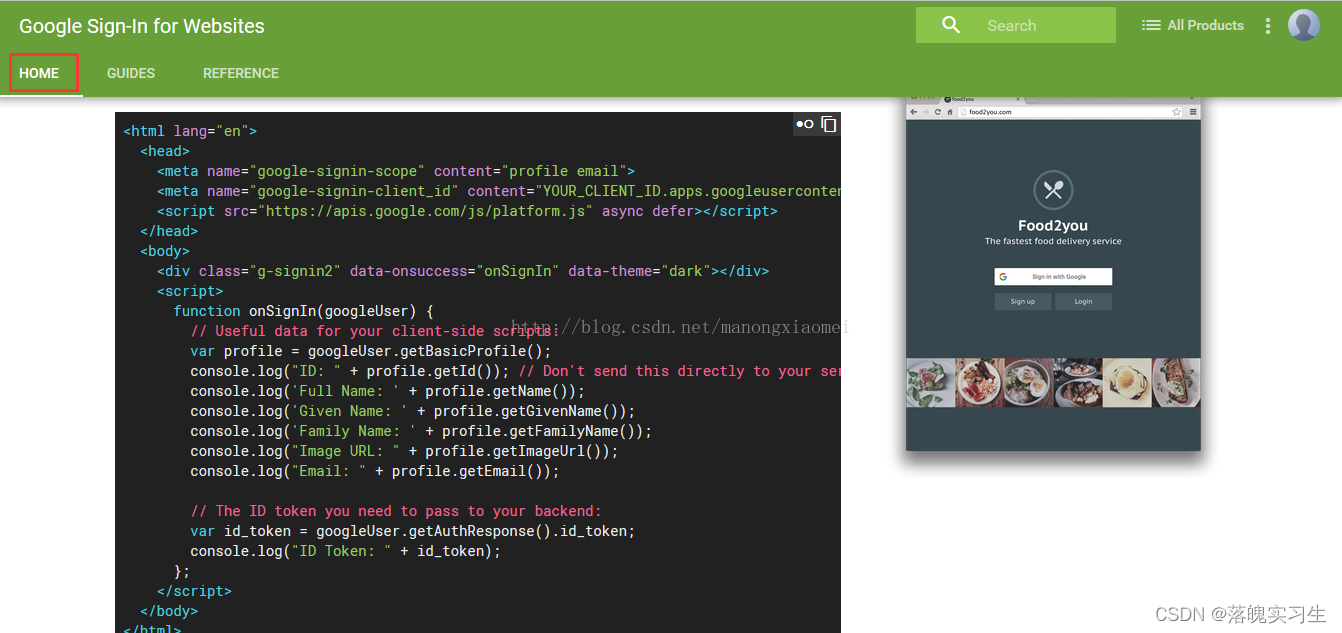Click the google-signin-client_id meta line
Image resolution: width=1342 pixels, height=633 pixels.
(499, 191)
